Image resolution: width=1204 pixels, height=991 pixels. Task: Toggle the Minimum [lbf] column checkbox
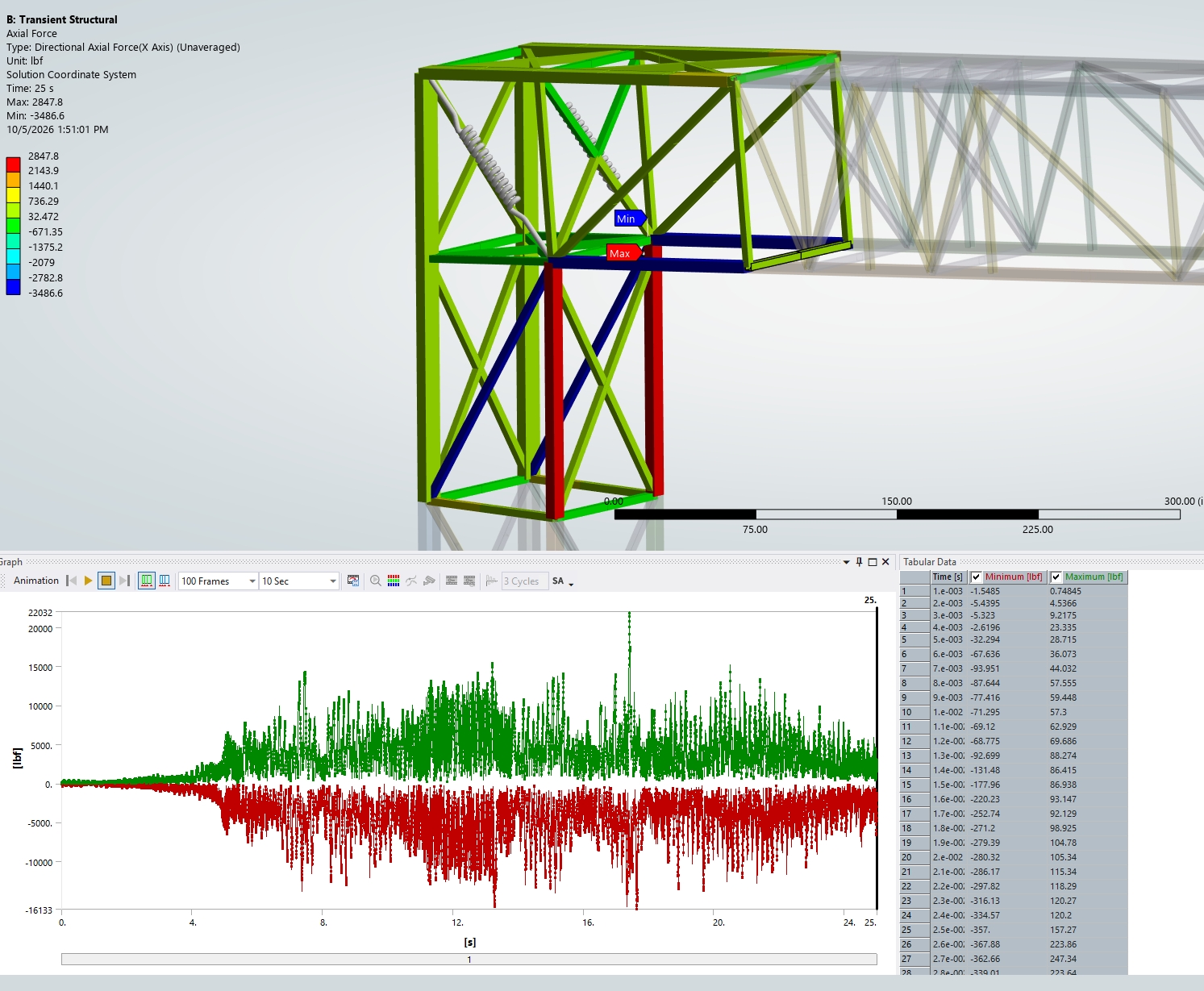pyautogui.click(x=977, y=577)
